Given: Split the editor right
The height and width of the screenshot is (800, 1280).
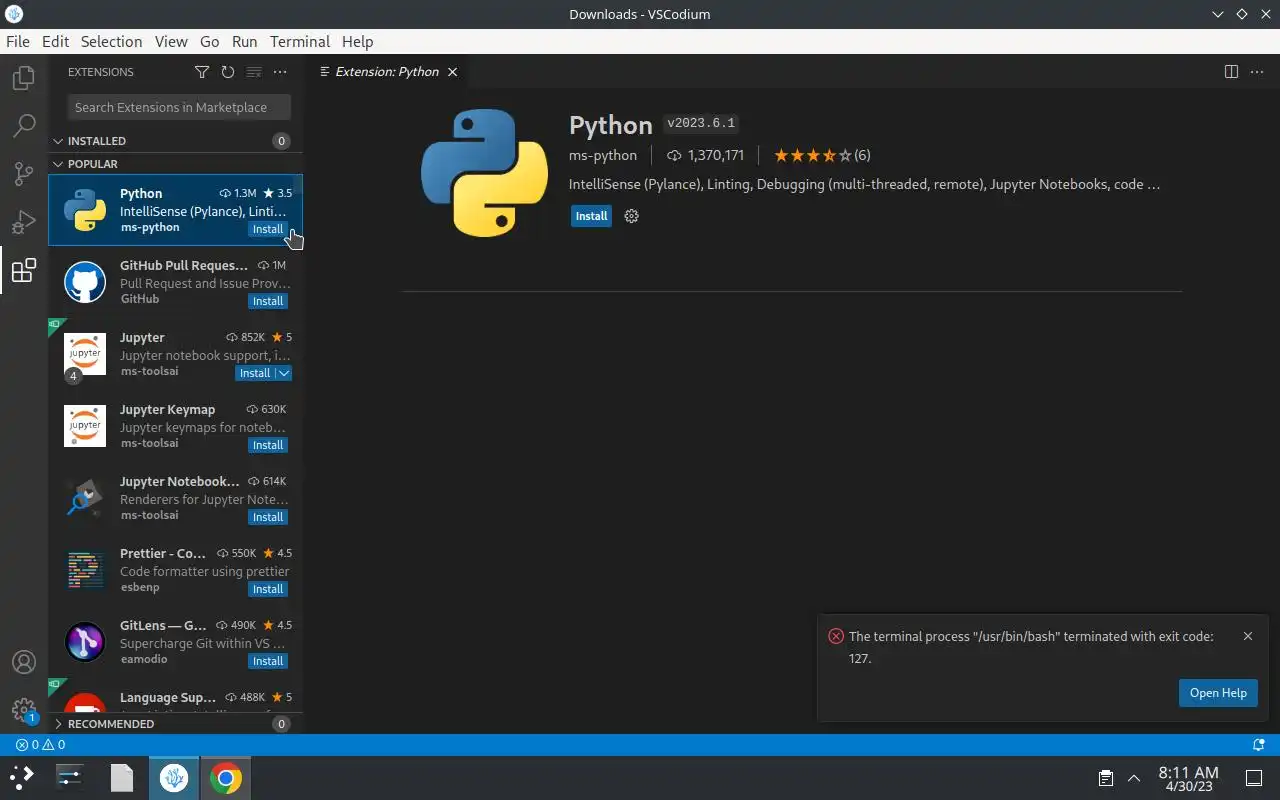Looking at the screenshot, I should 1231,72.
